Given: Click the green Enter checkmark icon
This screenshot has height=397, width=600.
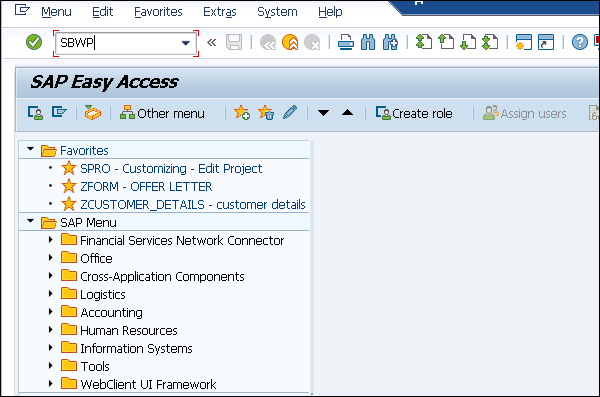Looking at the screenshot, I should pyautogui.click(x=34, y=42).
